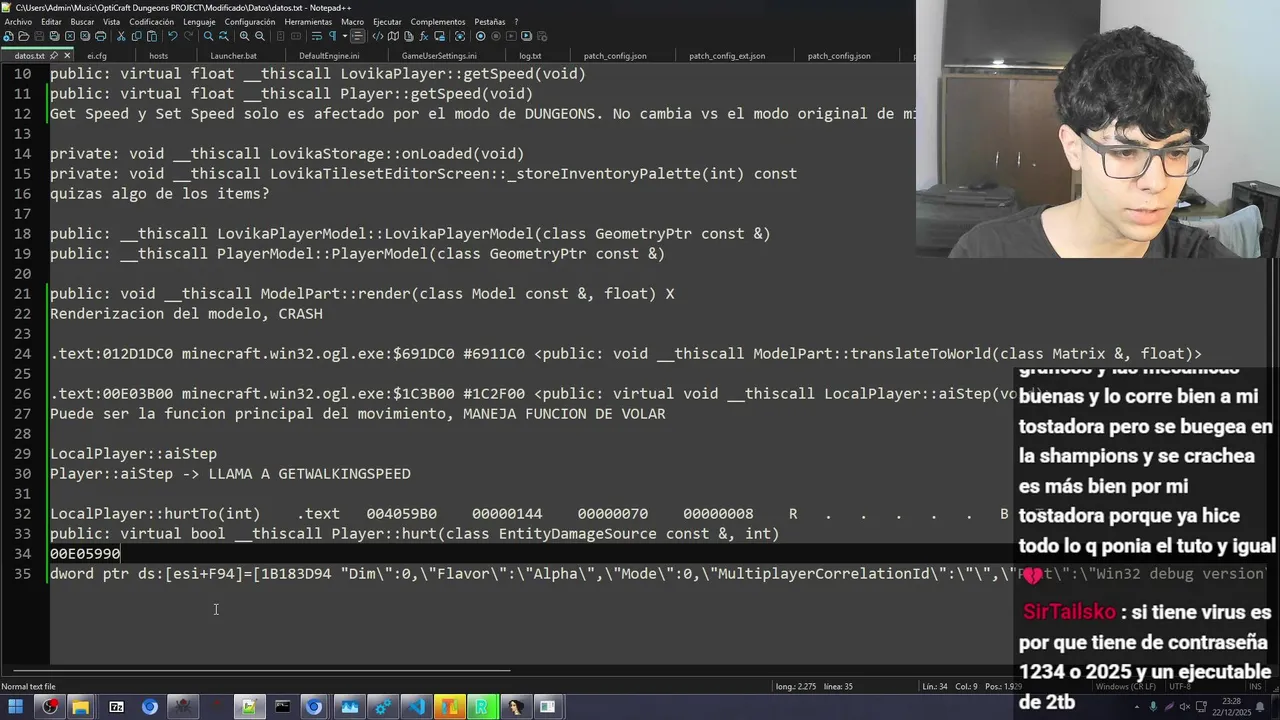
Task: Click the address text 00E05990
Action: coord(85,553)
